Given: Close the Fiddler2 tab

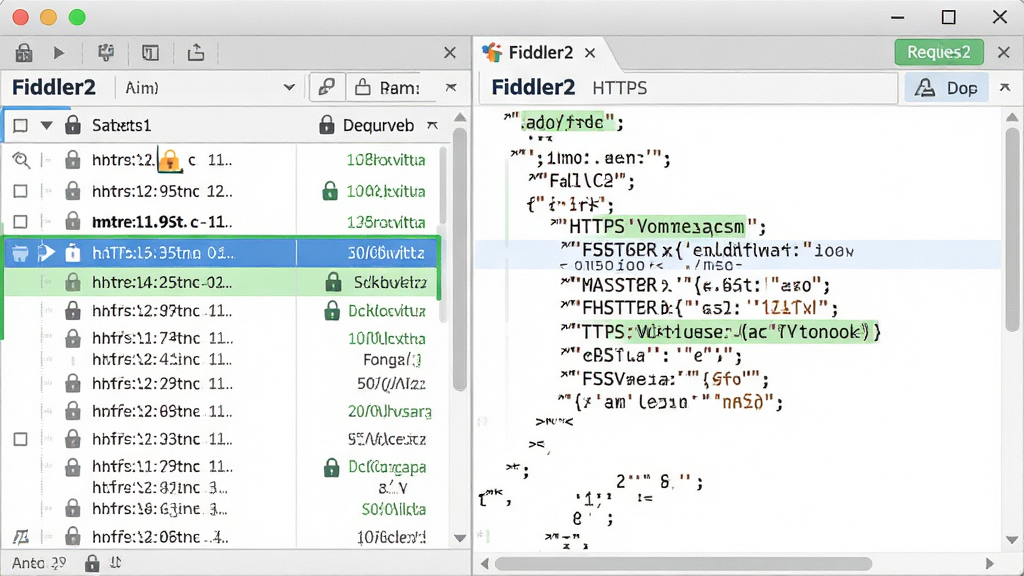Looking at the screenshot, I should pos(590,53).
